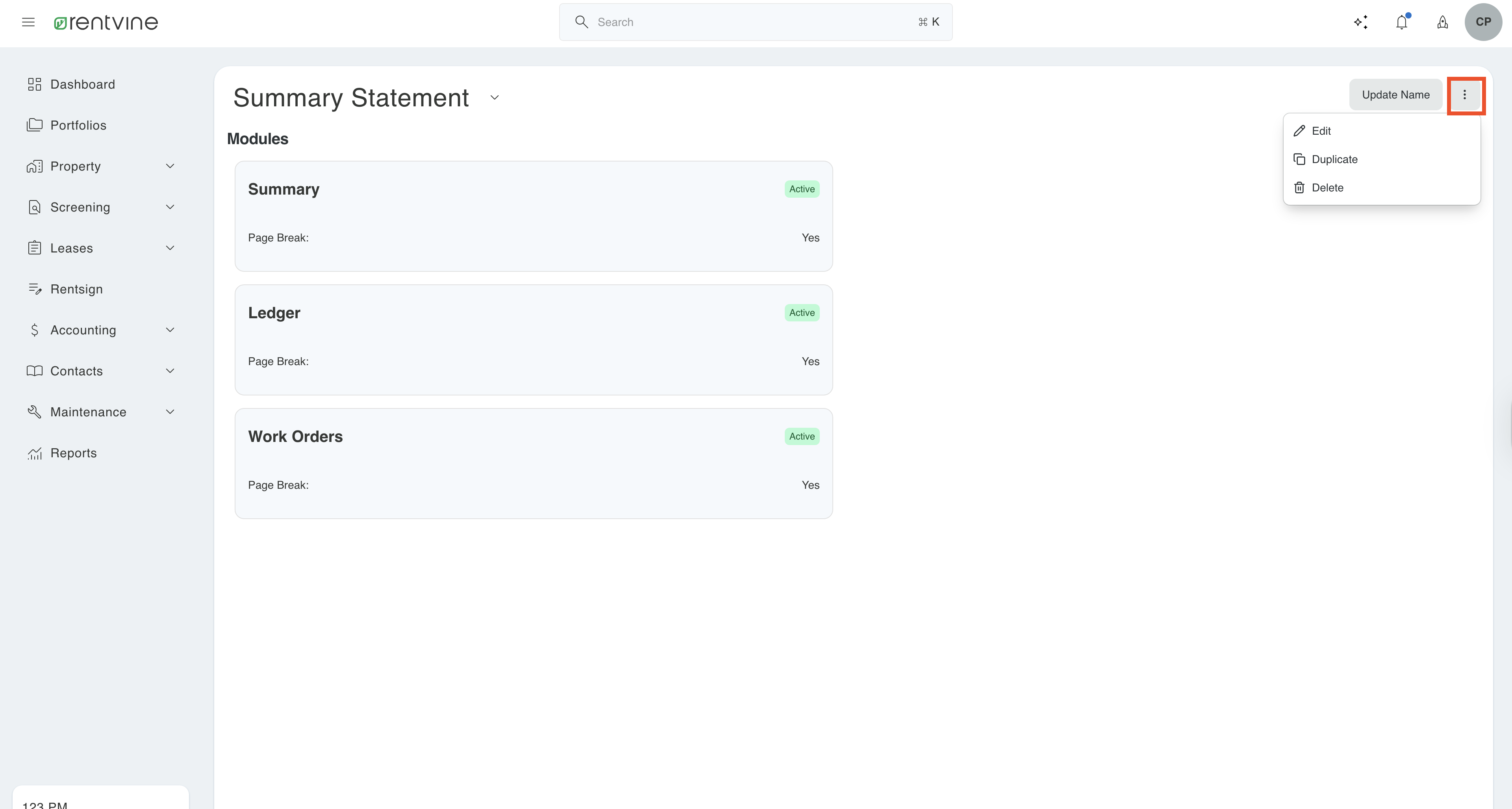This screenshot has height=809, width=1512.
Task: Click the three-dot more options button
Action: point(1464,95)
